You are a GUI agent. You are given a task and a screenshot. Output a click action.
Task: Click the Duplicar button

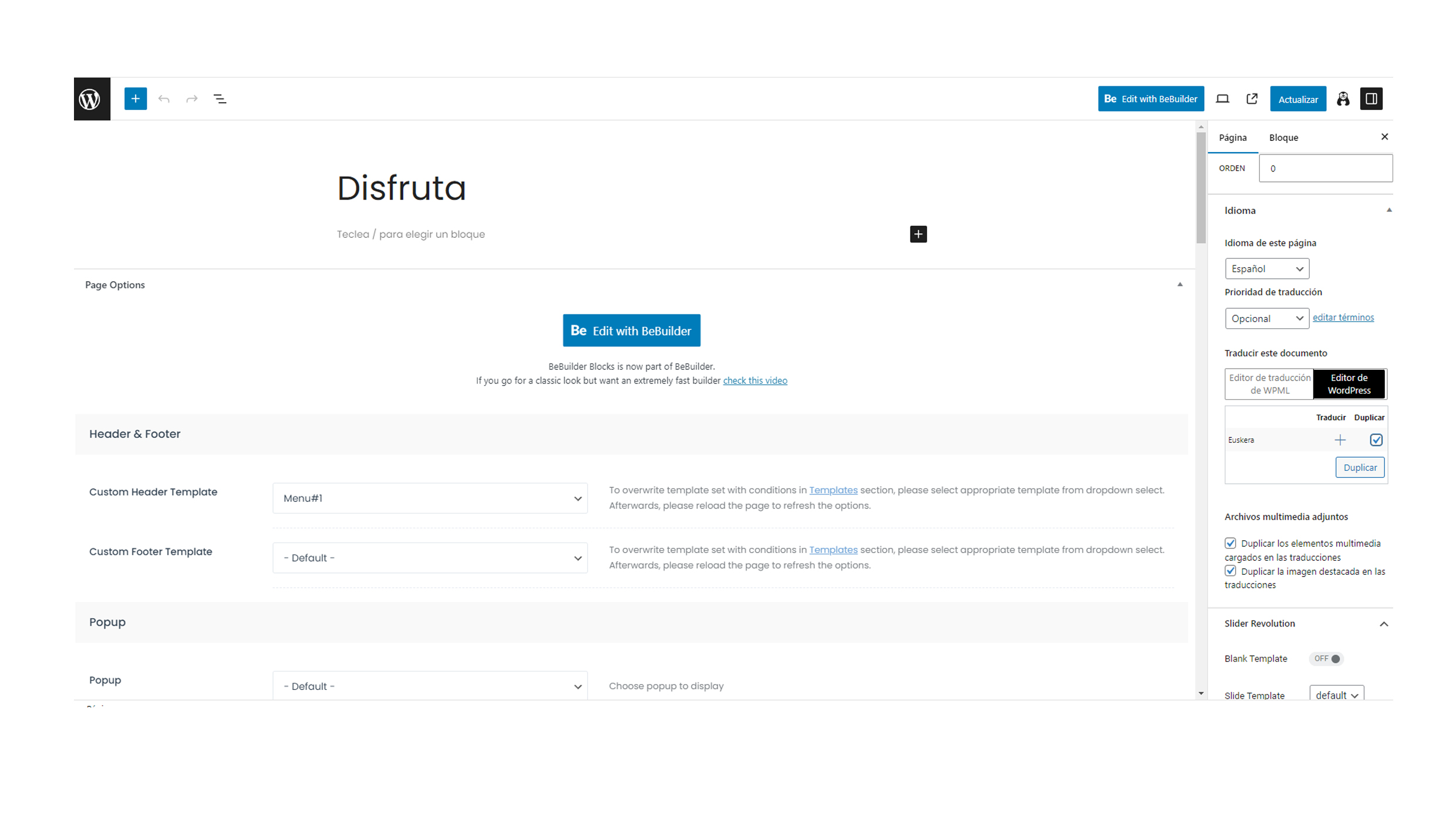[1360, 467]
